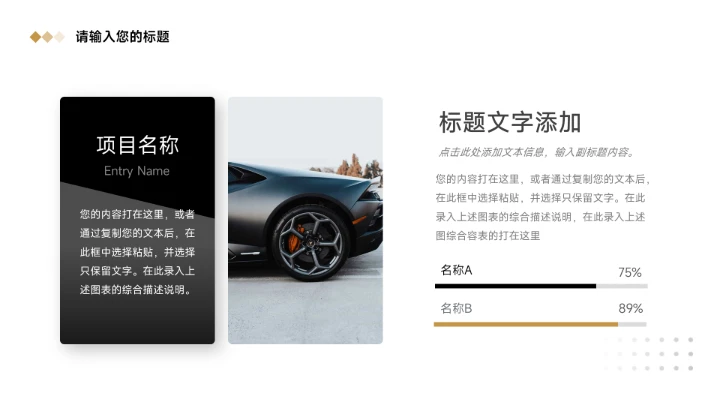Image resolution: width=720 pixels, height=405 pixels.
Task: Click the sports car photo
Action: pyautogui.click(x=305, y=220)
